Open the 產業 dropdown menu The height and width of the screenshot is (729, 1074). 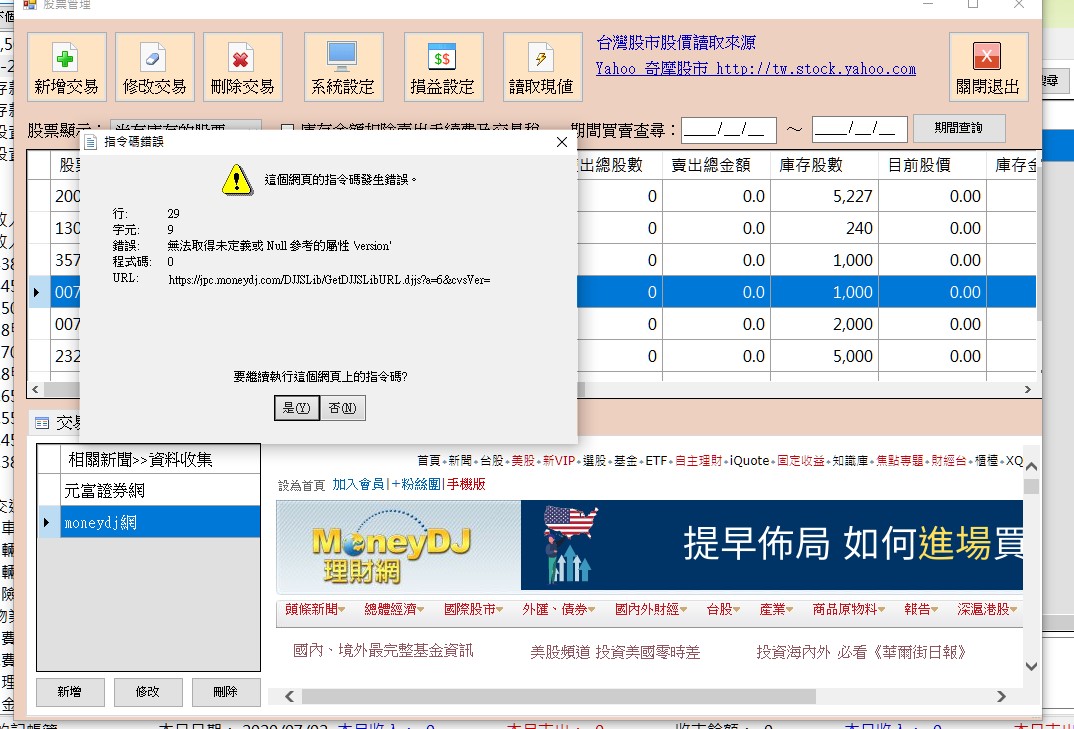[776, 609]
